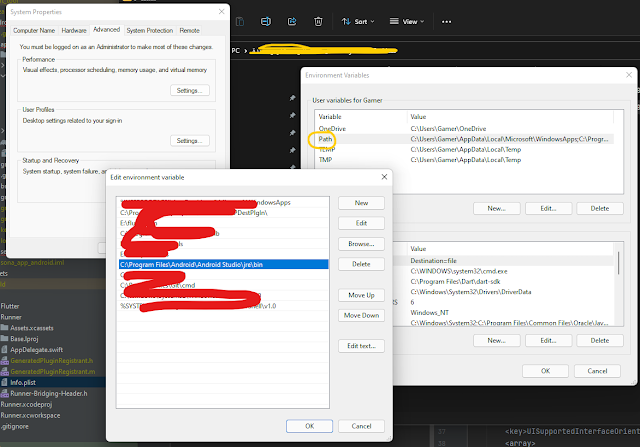Select the Remote tab

click(189, 30)
